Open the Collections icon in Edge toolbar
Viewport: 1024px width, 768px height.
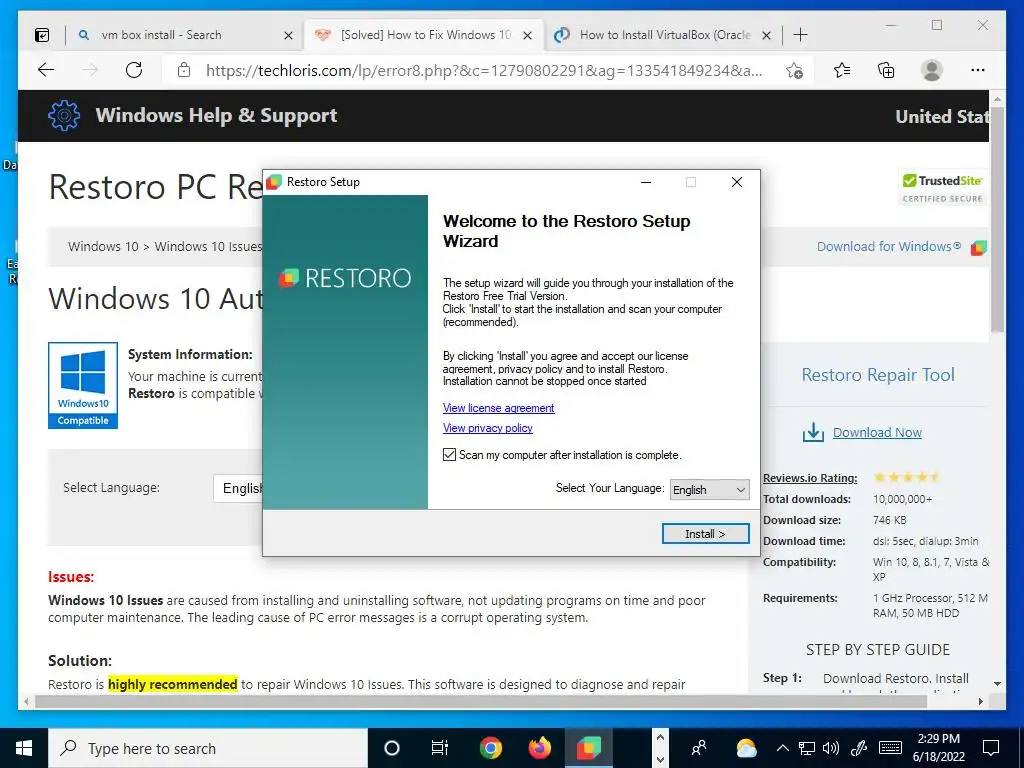(886, 70)
